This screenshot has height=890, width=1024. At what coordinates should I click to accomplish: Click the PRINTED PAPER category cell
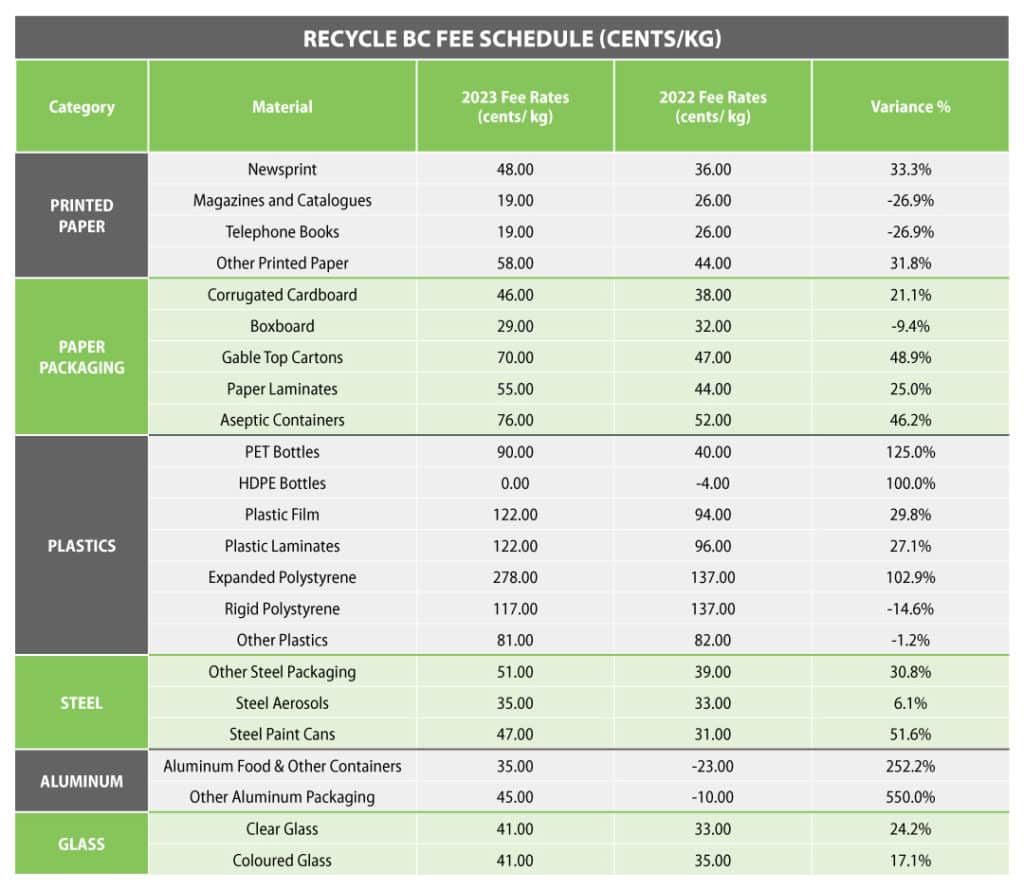coord(82,215)
